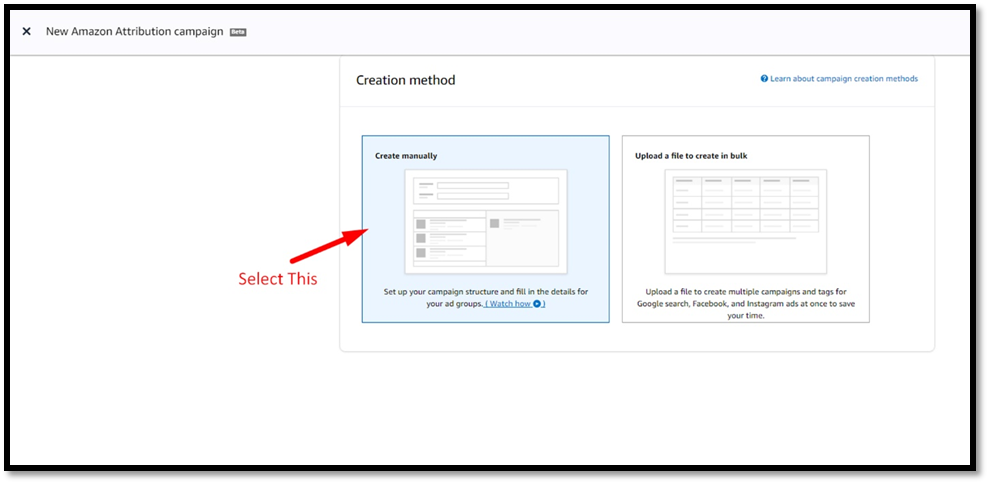989x484 pixels.
Task: Click the New Amazon Attribution campaign title
Action: point(134,32)
